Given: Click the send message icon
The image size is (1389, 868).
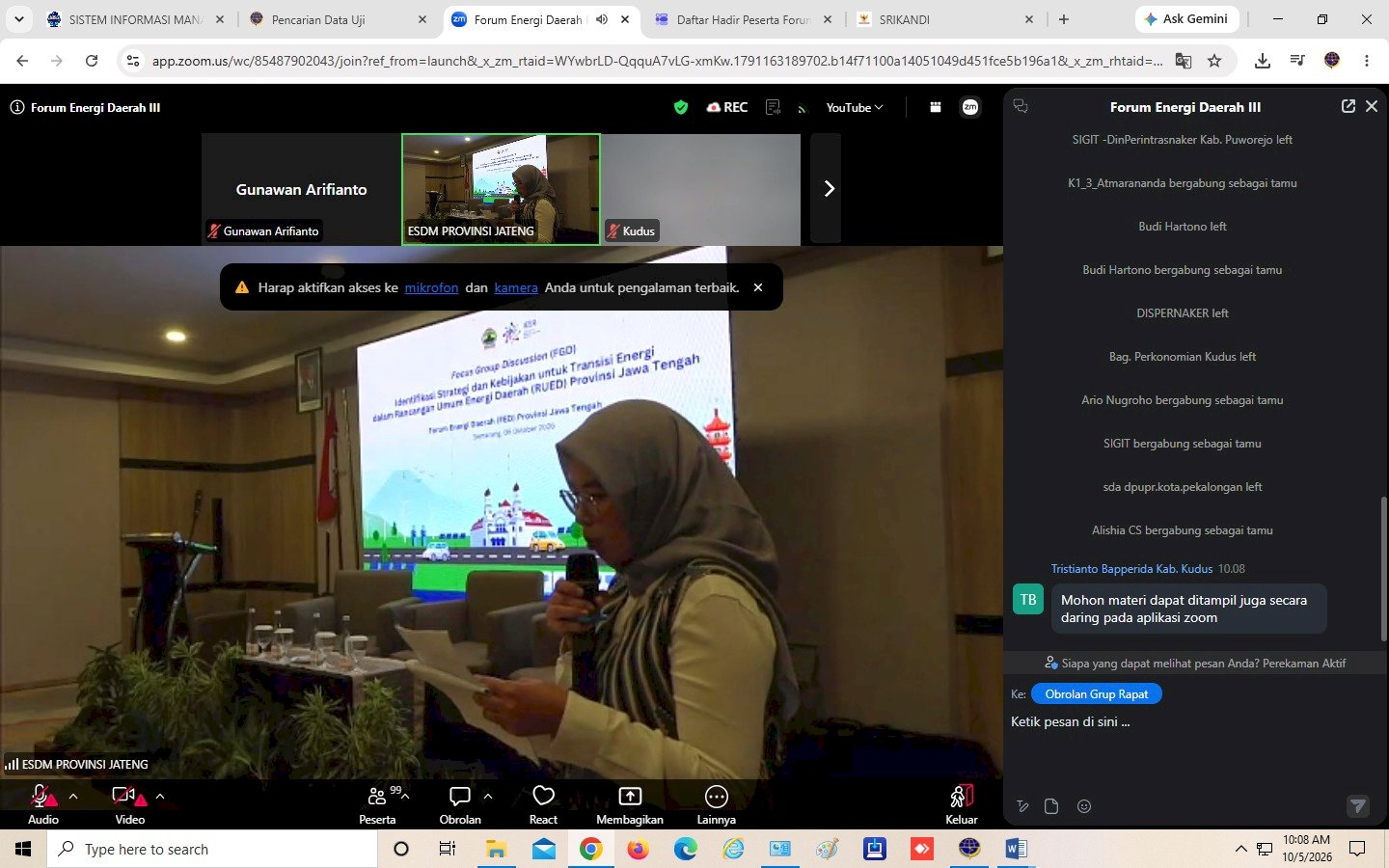Looking at the screenshot, I should tap(1357, 806).
